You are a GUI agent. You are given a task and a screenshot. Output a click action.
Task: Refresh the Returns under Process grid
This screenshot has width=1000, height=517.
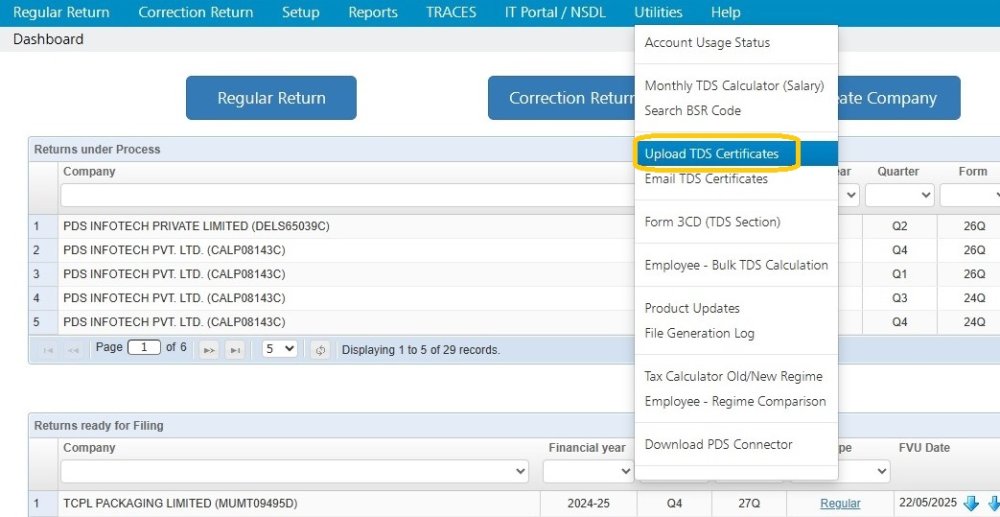(x=320, y=350)
